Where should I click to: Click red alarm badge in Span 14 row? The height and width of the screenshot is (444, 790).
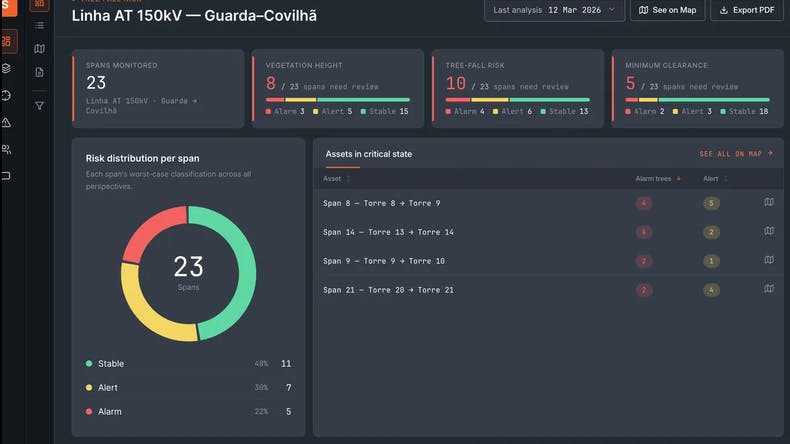click(643, 232)
